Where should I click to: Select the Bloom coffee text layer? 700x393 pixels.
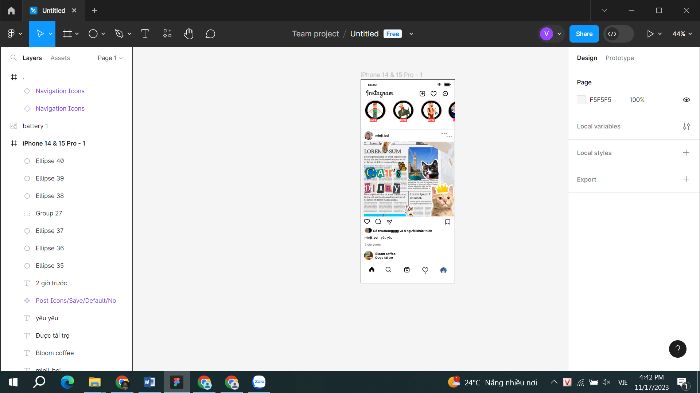(x=67, y=353)
